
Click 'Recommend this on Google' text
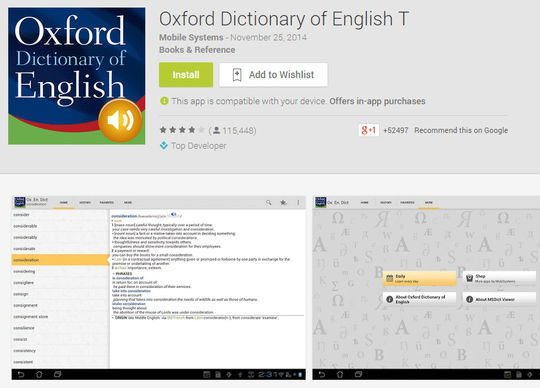coord(461,130)
